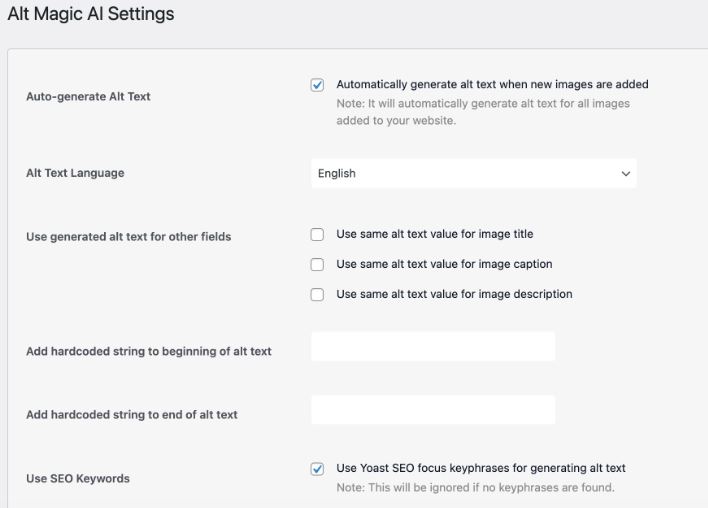Click the 'Automatically generate alt text when new images' label

492,84
